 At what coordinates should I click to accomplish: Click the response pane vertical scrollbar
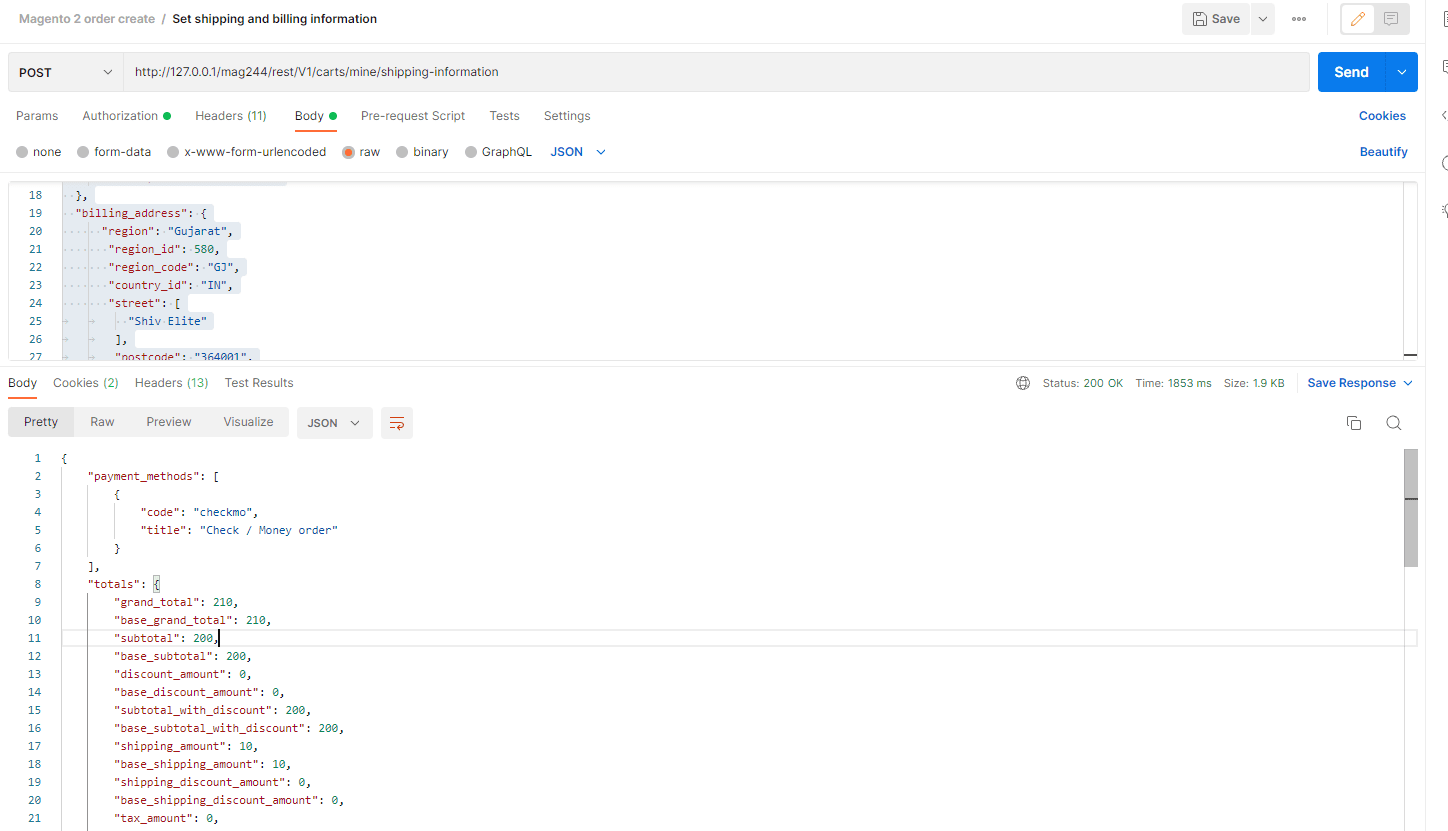click(x=1411, y=508)
